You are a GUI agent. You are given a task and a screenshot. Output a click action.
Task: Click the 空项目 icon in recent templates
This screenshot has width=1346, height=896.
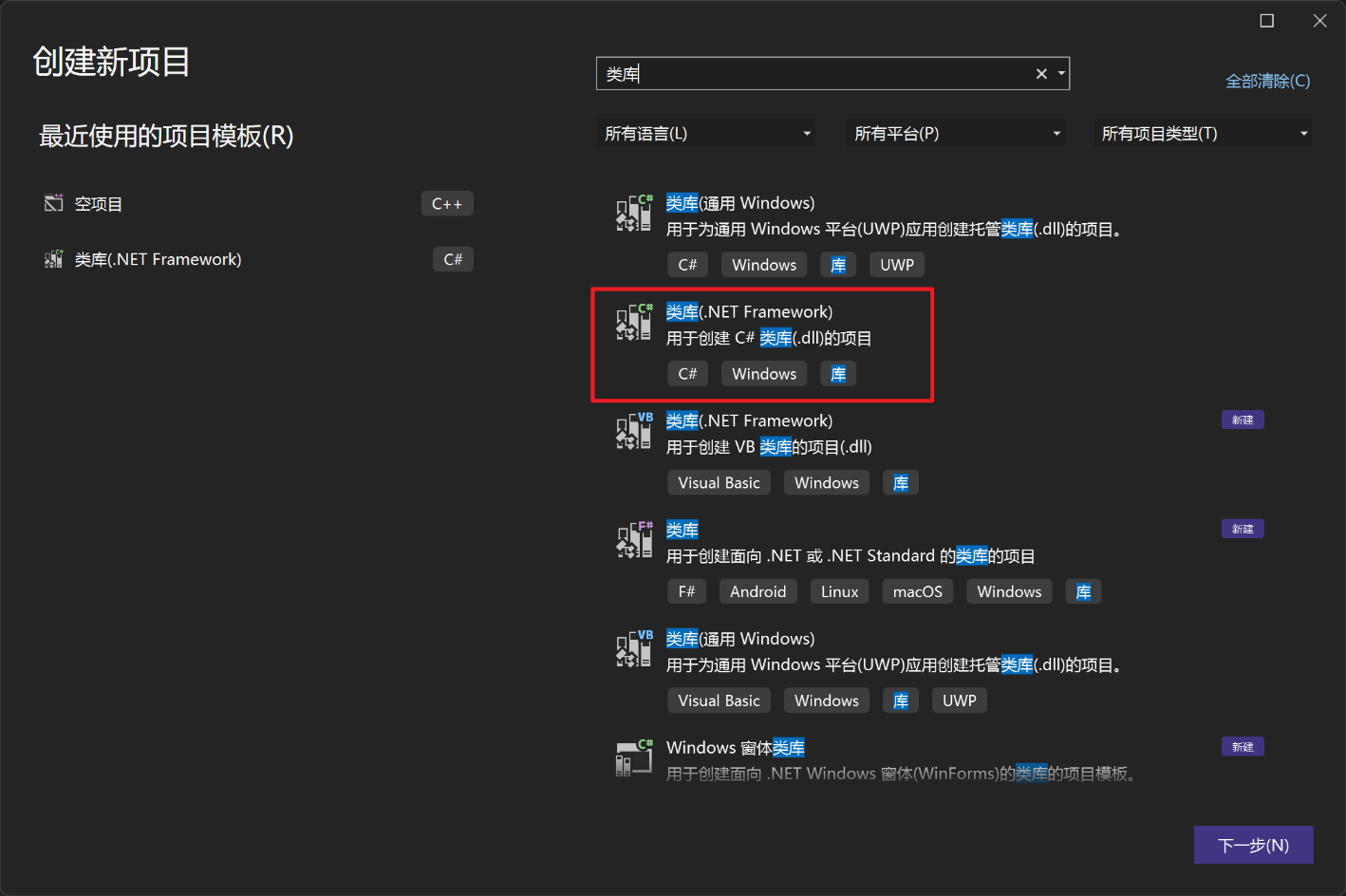[53, 203]
